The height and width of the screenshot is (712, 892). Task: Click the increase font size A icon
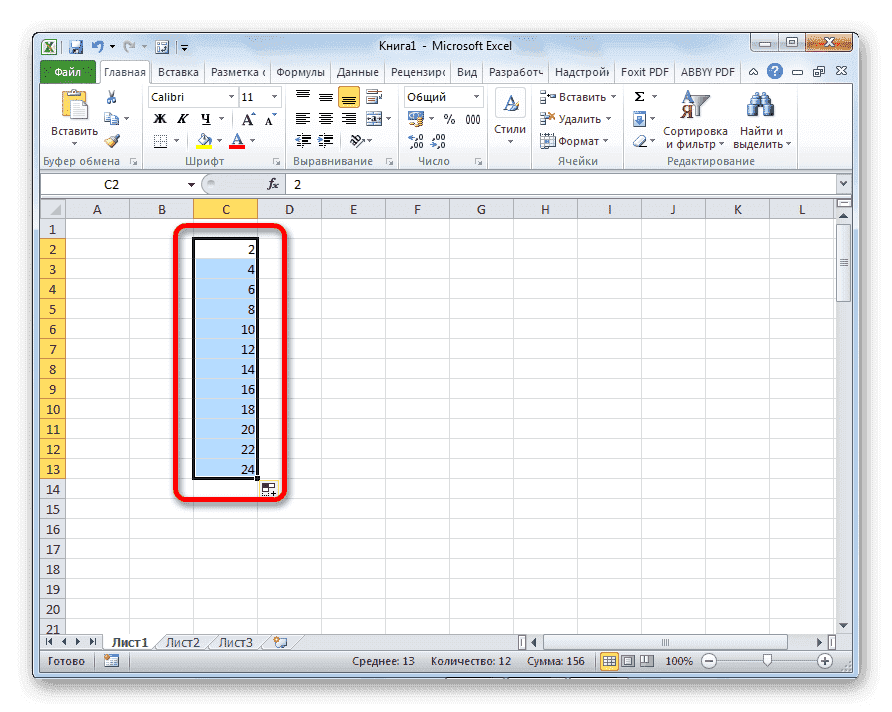point(248,119)
